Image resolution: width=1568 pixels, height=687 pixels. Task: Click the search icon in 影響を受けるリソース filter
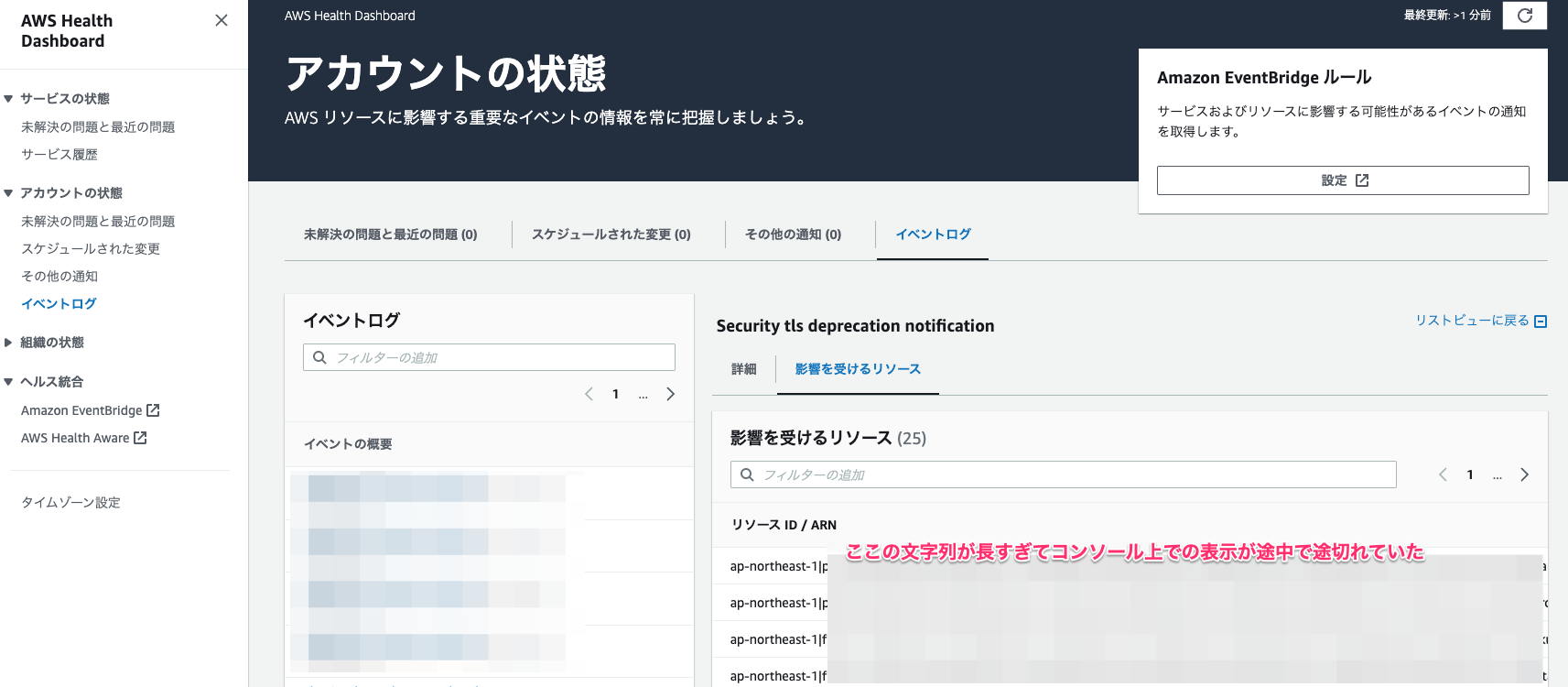(747, 474)
